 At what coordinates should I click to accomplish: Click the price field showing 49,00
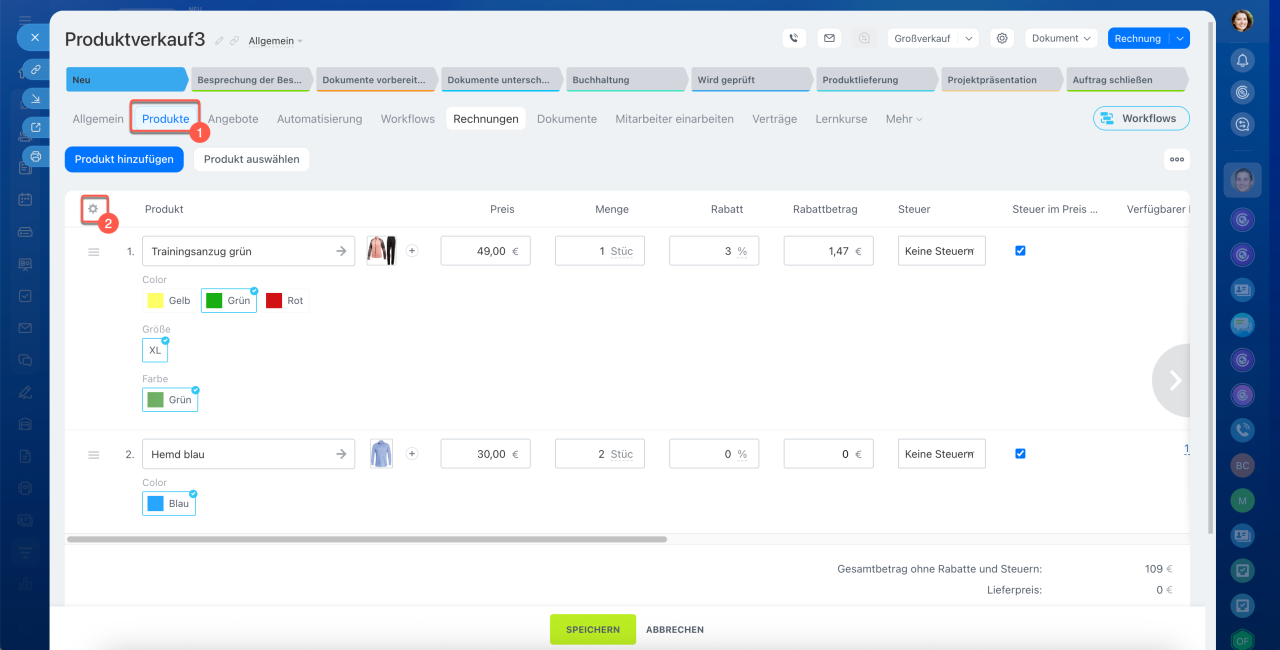click(x=485, y=251)
